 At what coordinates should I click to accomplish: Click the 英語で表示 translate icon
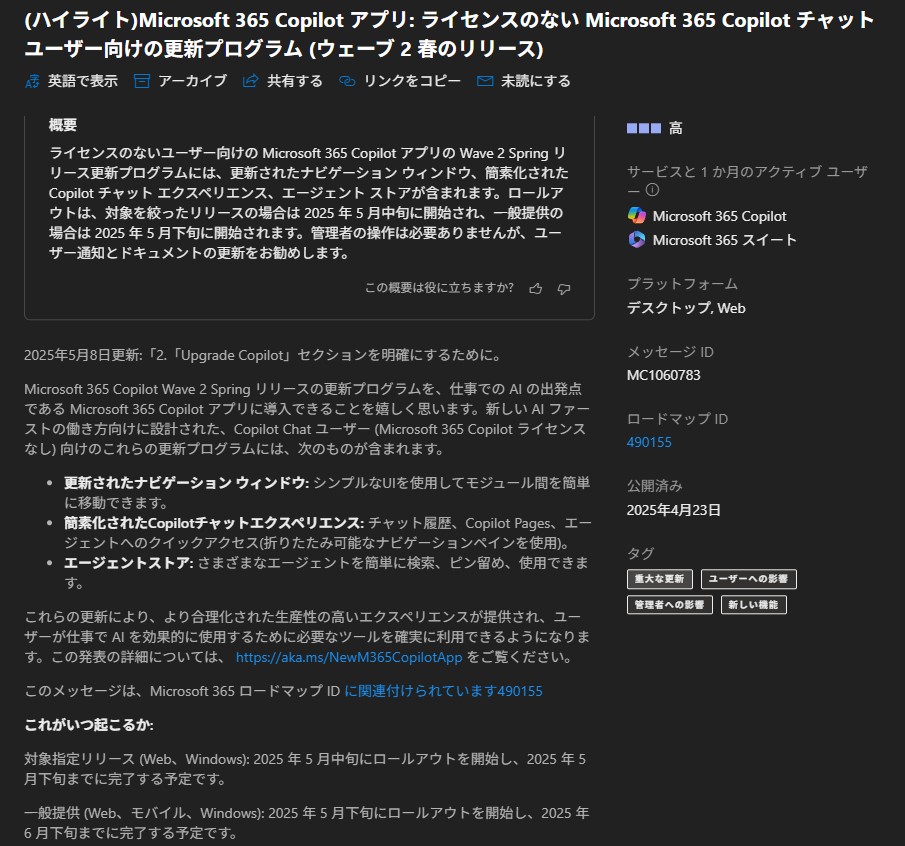pyautogui.click(x=32, y=81)
